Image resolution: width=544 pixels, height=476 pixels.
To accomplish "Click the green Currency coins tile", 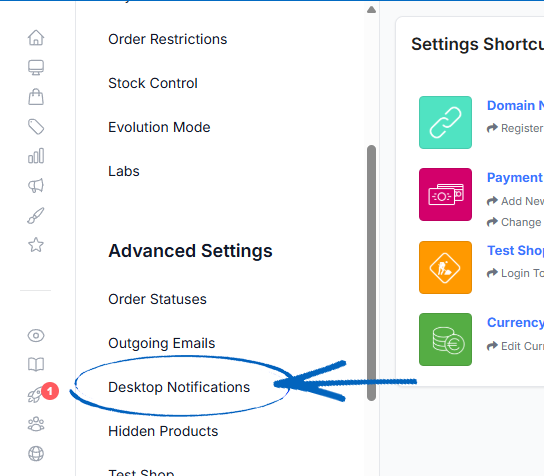I will [x=445, y=339].
